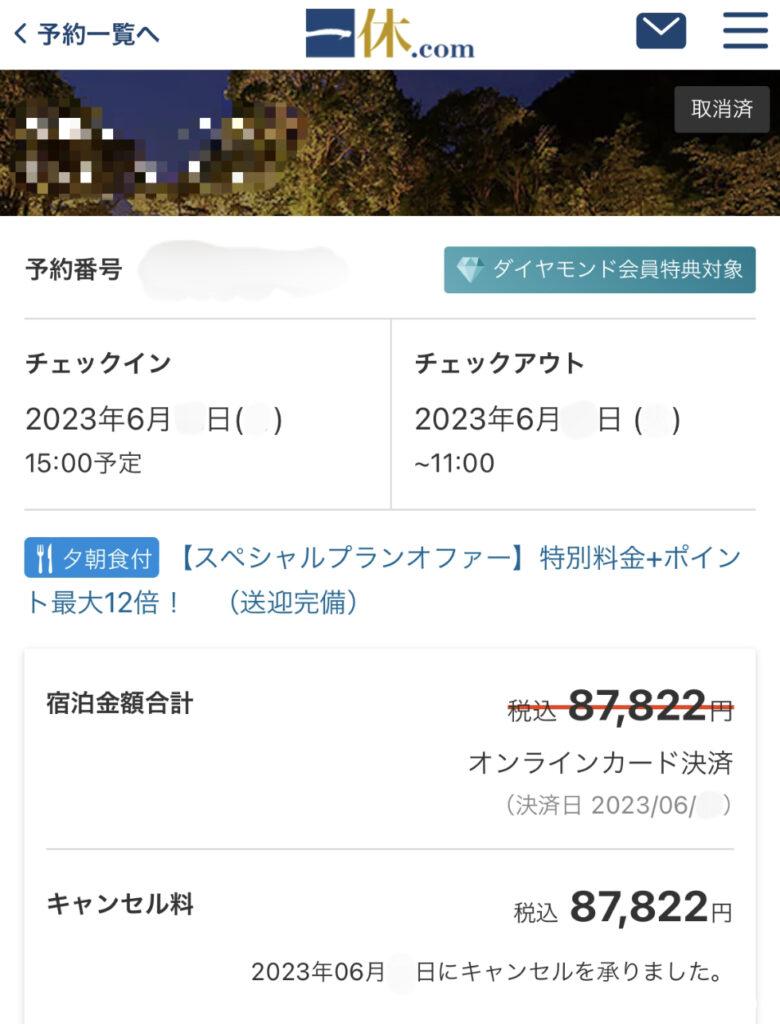Open the hamburger menu
Image resolution: width=780 pixels, height=1024 pixels.
pyautogui.click(x=744, y=31)
